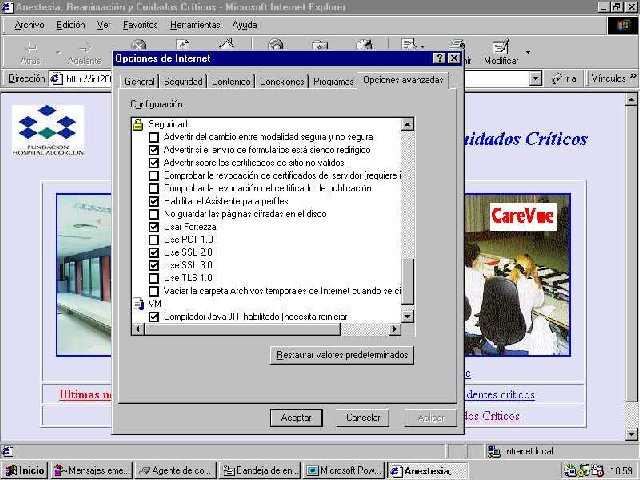Click the dialog's question mark help icon

click(x=439, y=58)
